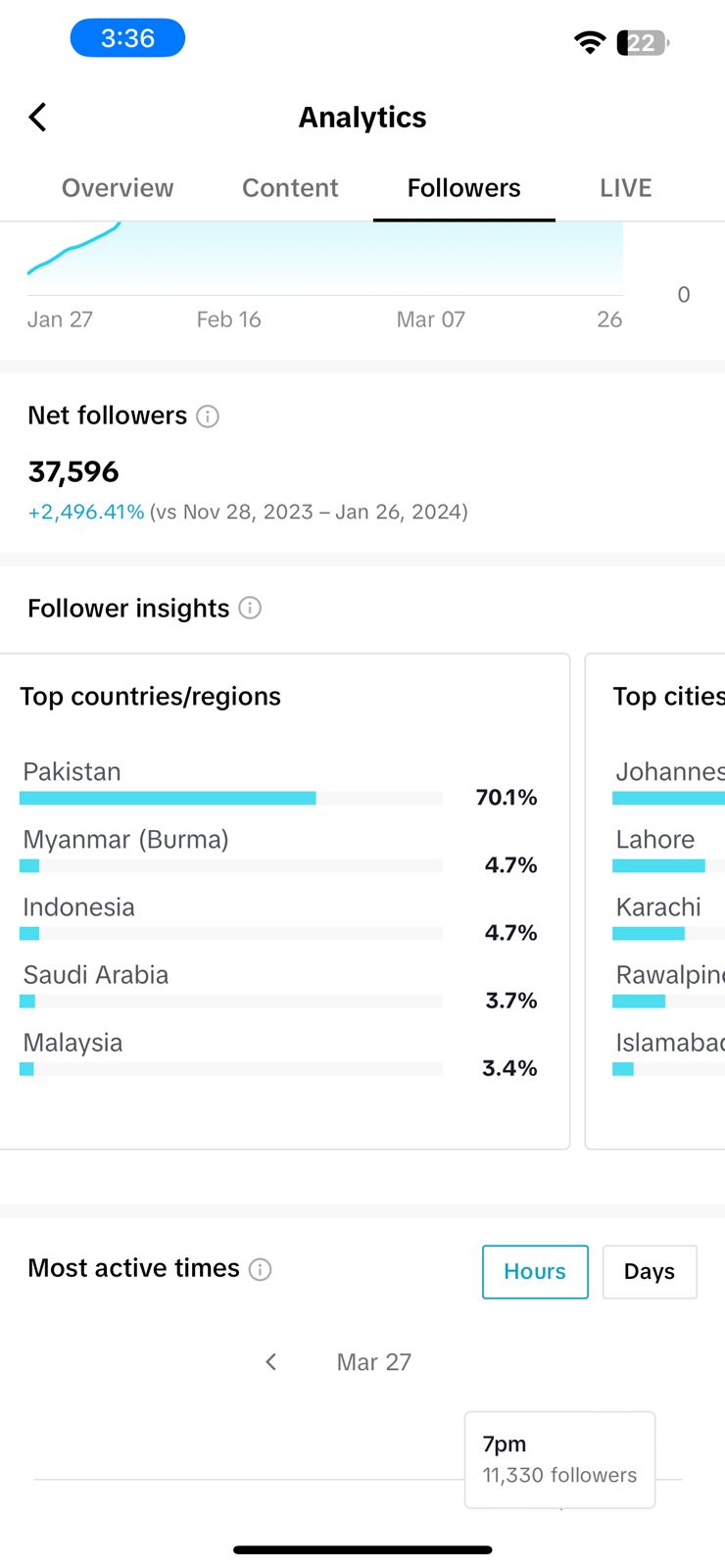Switch to the Content tab

tap(290, 188)
